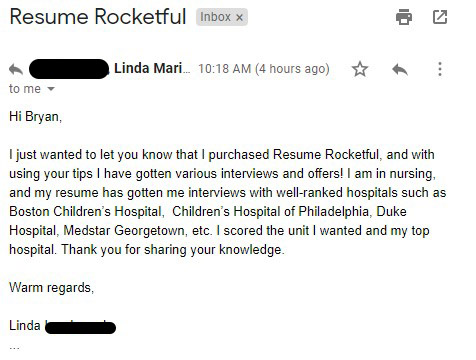Remove the Inbox label using its x
This screenshot has width=476, height=360.
(x=239, y=18)
